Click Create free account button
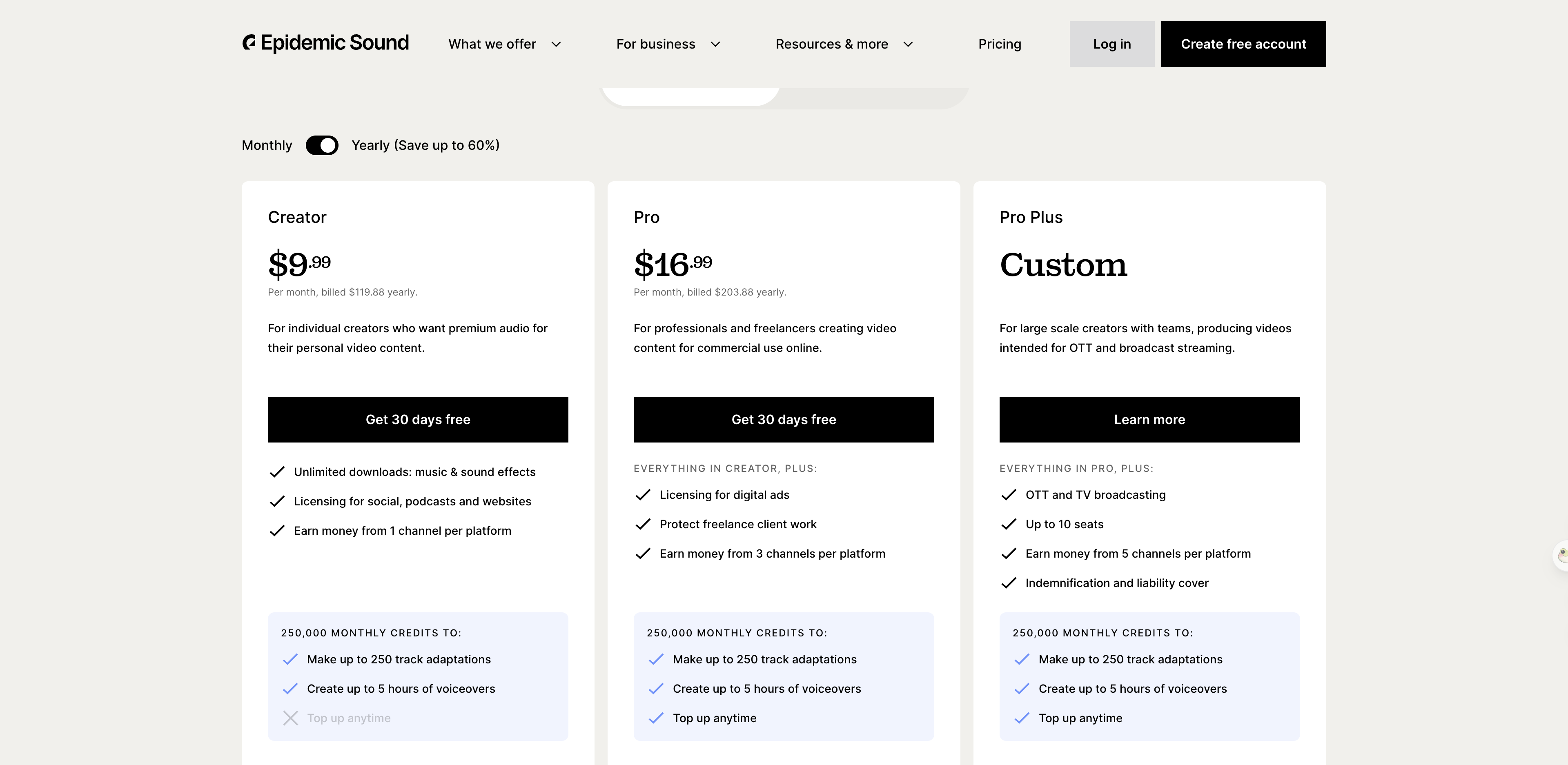The width and height of the screenshot is (1568, 765). (1243, 44)
